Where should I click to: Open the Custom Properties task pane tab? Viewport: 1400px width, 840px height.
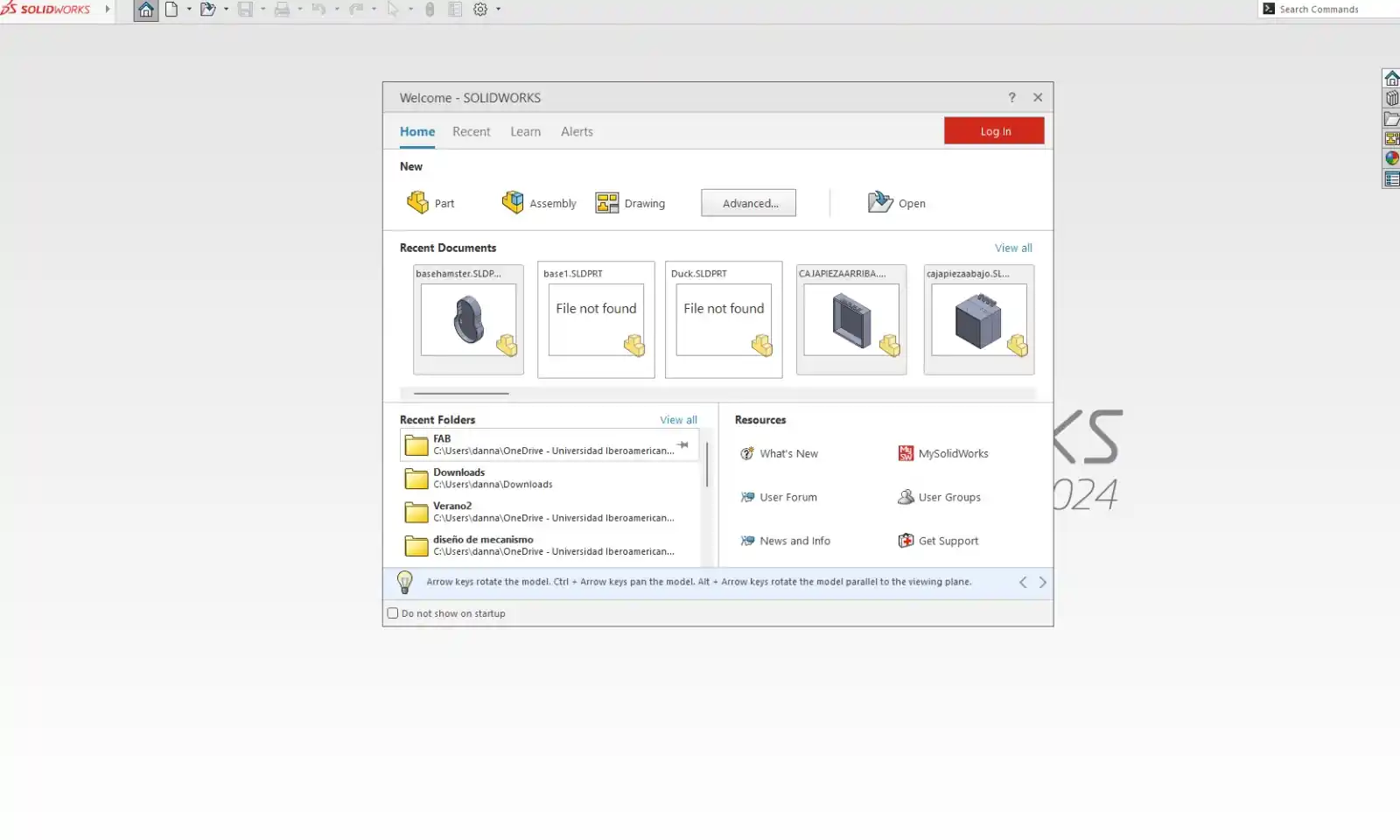coord(1391,179)
